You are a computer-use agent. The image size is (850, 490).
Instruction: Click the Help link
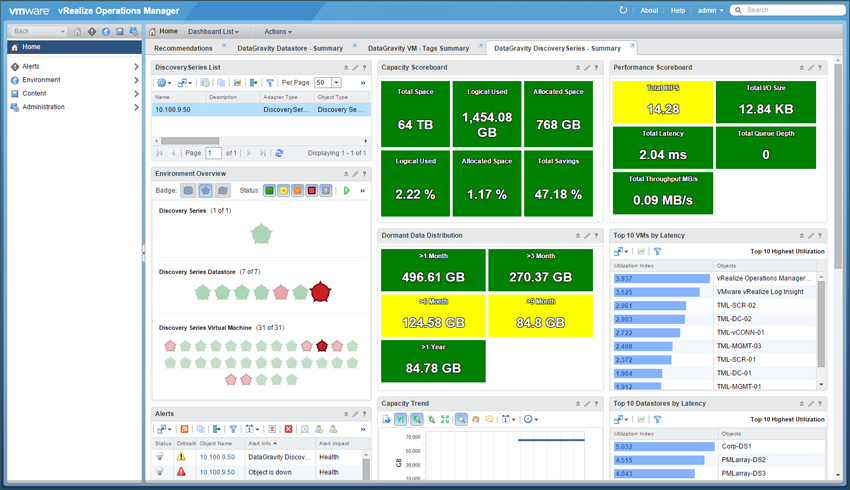tap(678, 10)
